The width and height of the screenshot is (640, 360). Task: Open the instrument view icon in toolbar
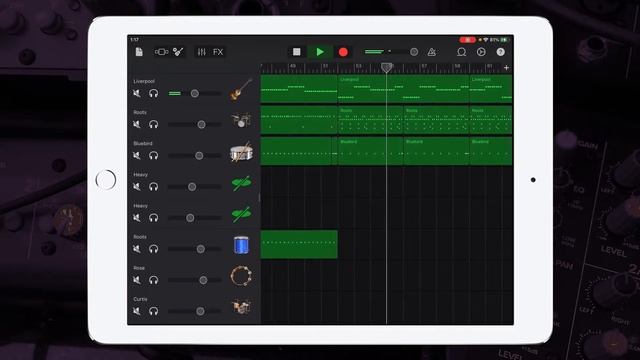click(x=178, y=52)
